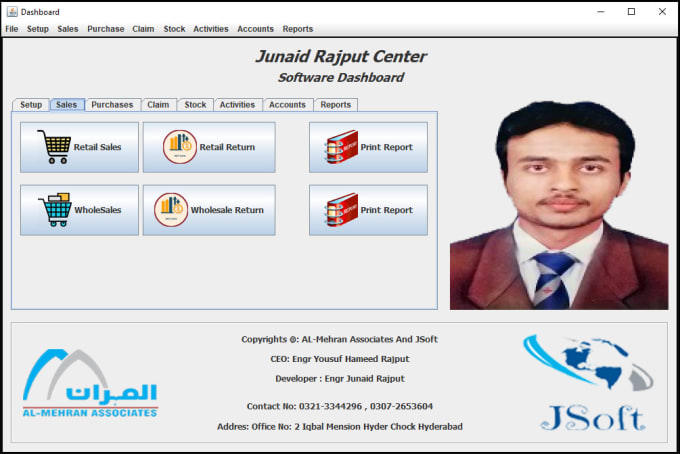Select the Stock tab
Screen dimensions: 680x454
(x=195, y=105)
